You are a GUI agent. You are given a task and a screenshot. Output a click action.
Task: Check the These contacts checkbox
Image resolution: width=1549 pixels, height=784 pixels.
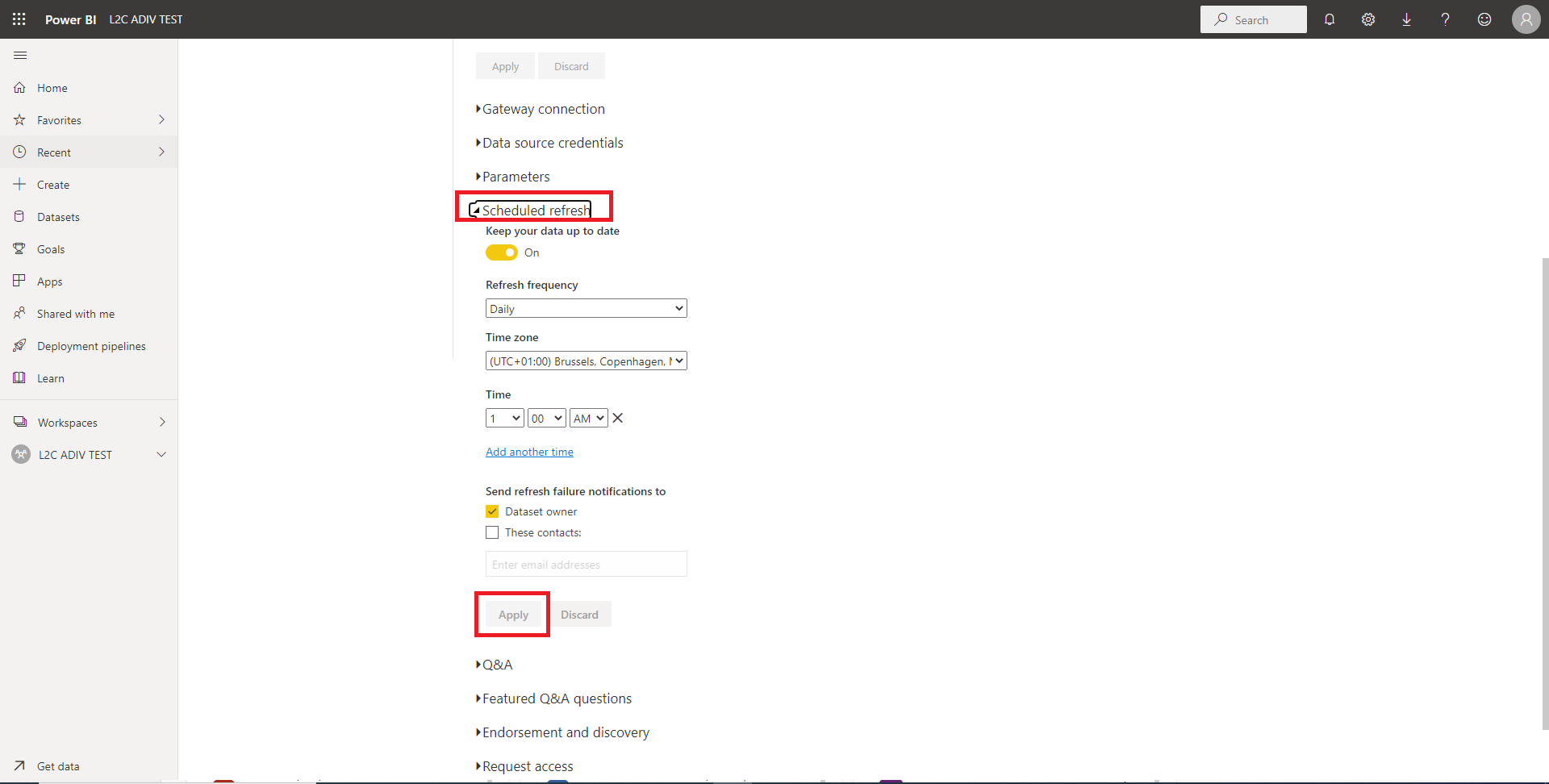[492, 532]
